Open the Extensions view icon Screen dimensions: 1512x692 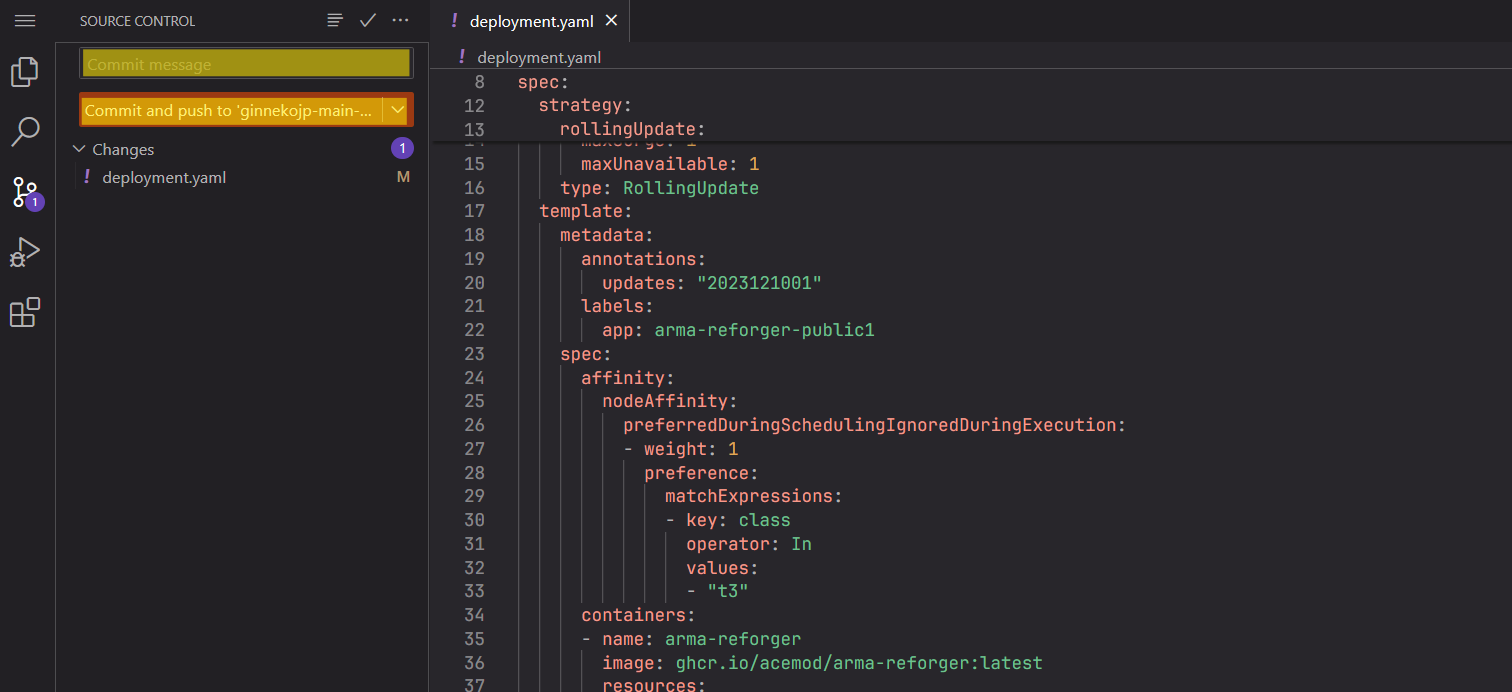tap(25, 312)
